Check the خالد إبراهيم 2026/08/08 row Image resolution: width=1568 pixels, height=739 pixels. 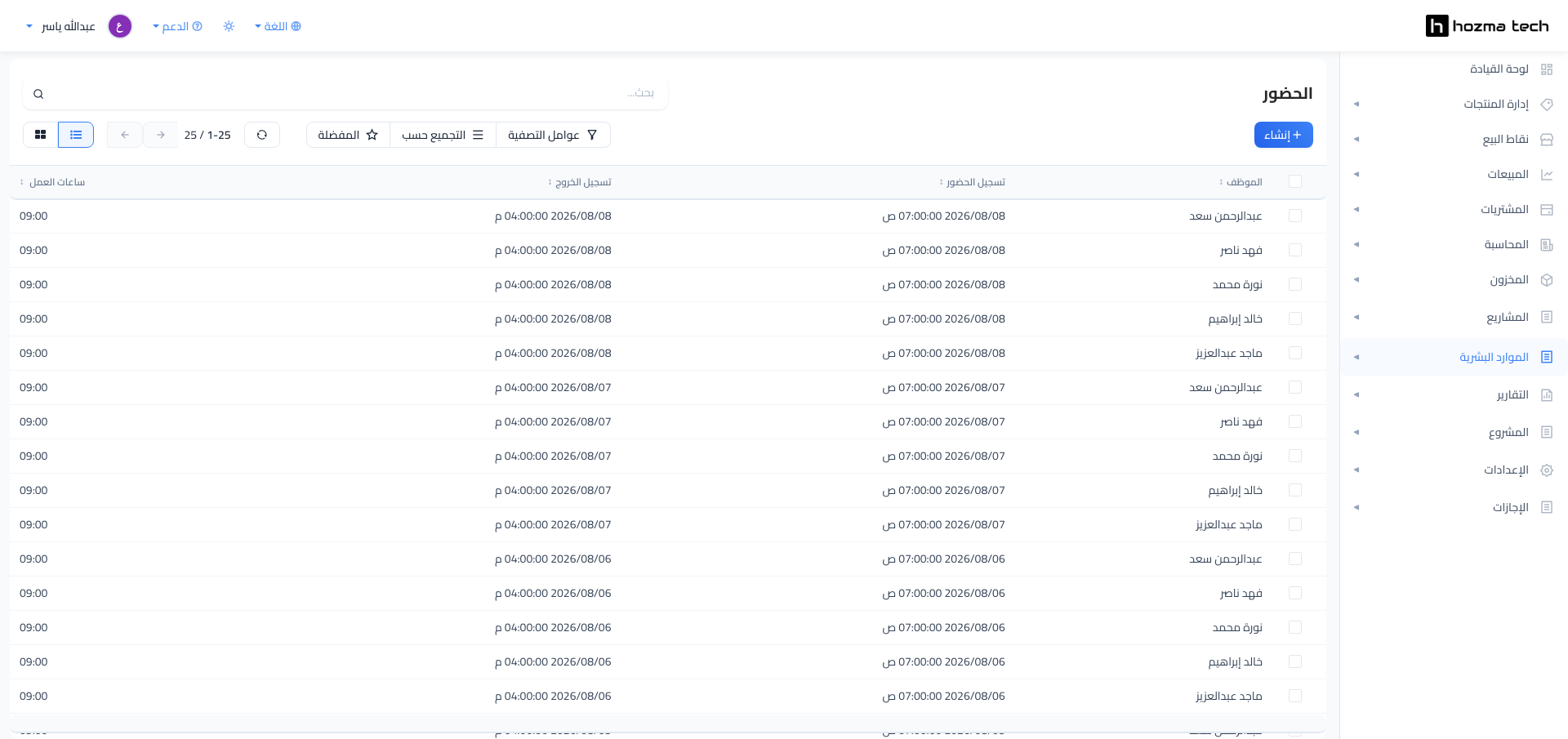click(1295, 318)
